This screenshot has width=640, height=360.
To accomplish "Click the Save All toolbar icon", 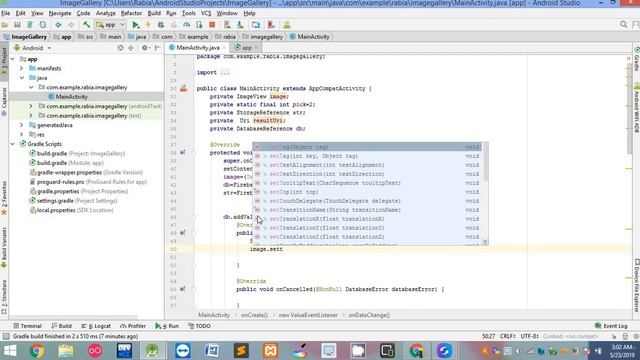I will click(18, 25).
